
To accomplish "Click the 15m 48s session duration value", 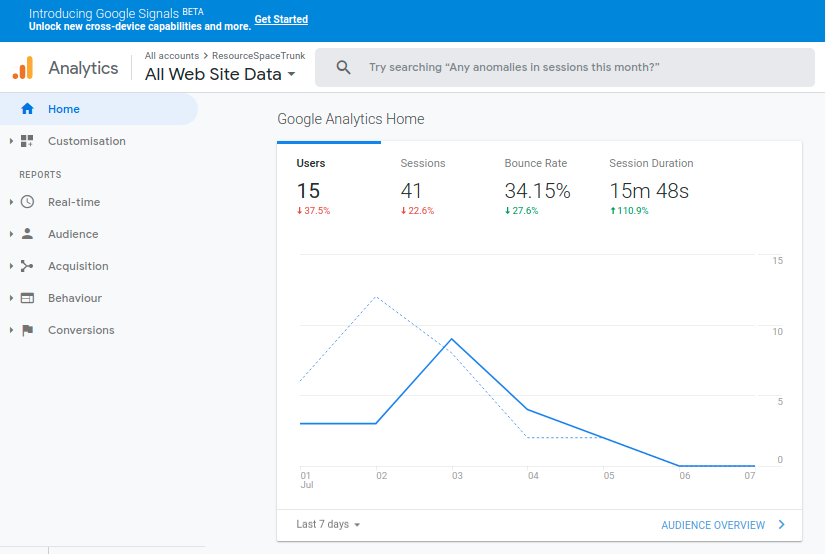I will (x=649, y=191).
